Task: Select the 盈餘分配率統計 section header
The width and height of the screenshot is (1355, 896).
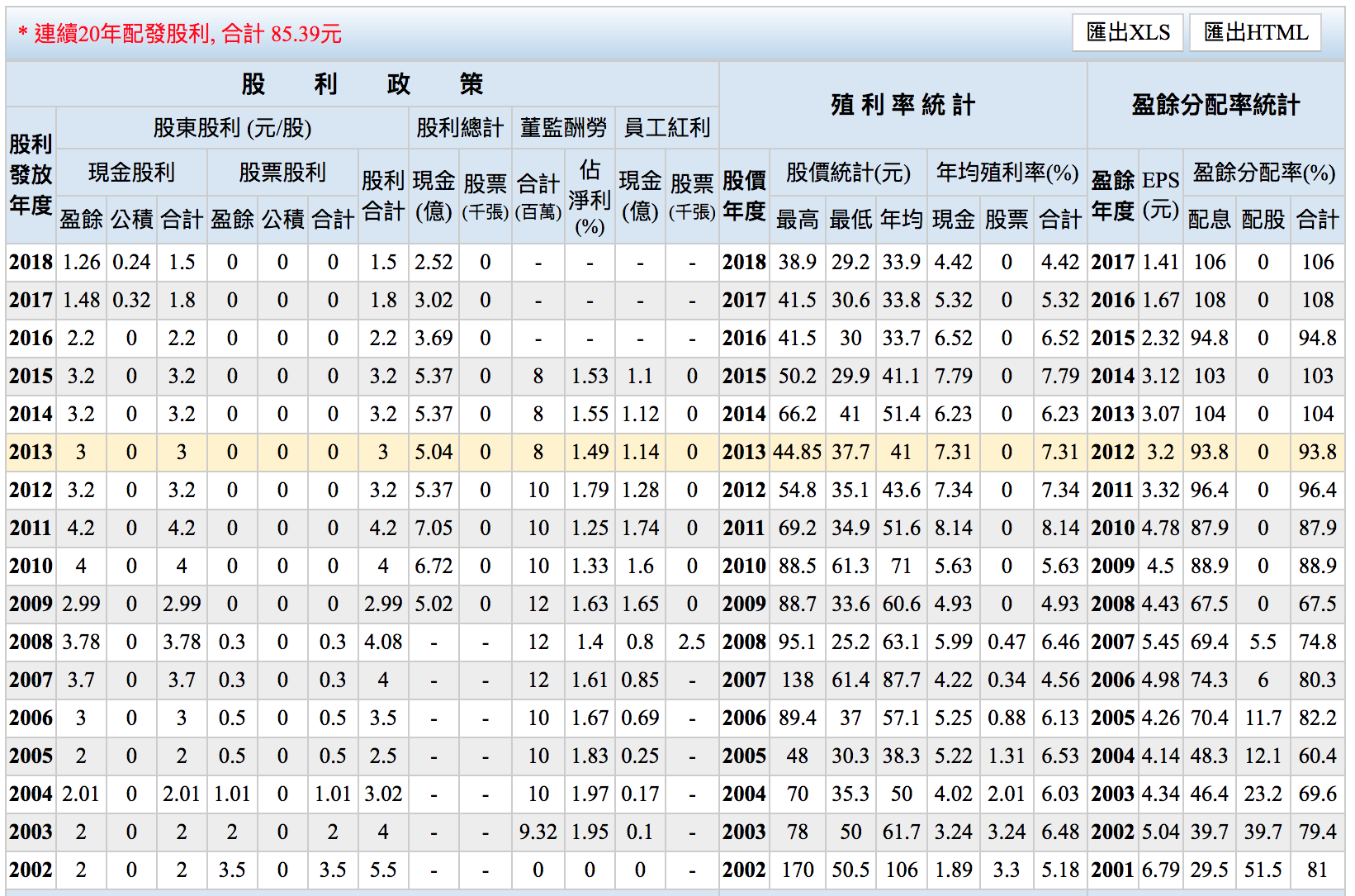Action: pyautogui.click(x=1215, y=105)
